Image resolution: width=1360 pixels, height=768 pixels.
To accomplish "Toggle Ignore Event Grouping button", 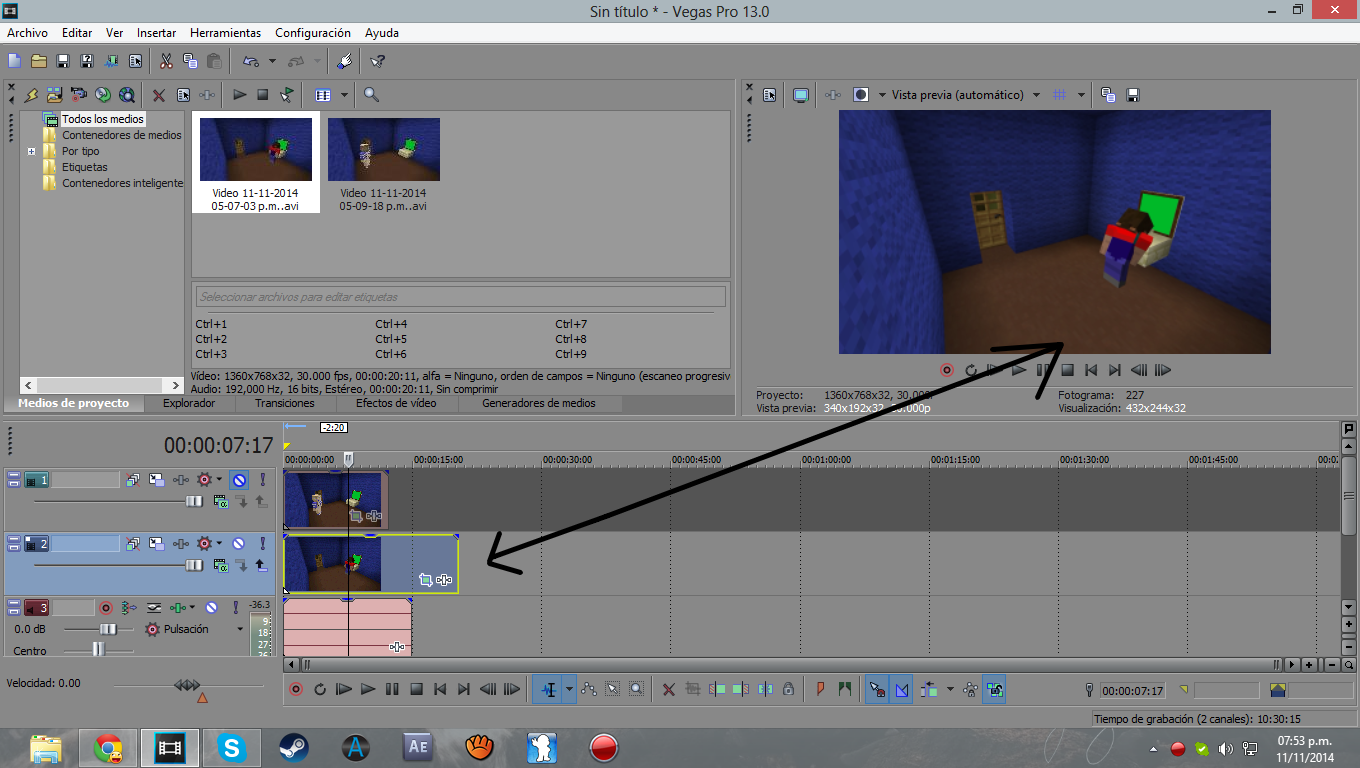I will pyautogui.click(x=995, y=689).
